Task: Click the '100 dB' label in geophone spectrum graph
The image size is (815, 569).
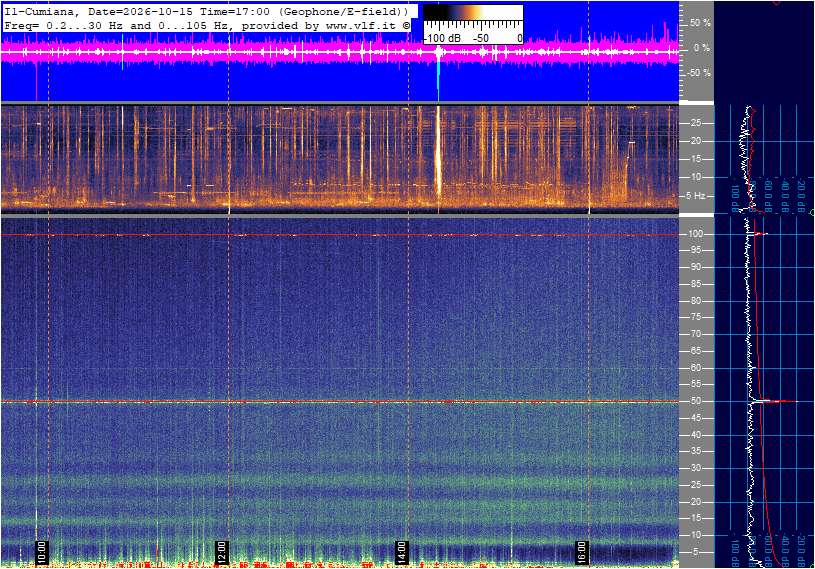Action: coord(735,198)
